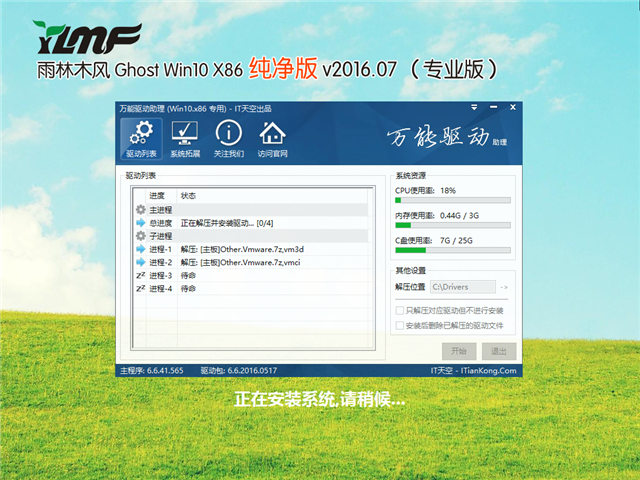640x480 pixels.
Task: Click the arrow icon beside 进程-2
Action: tap(140, 262)
